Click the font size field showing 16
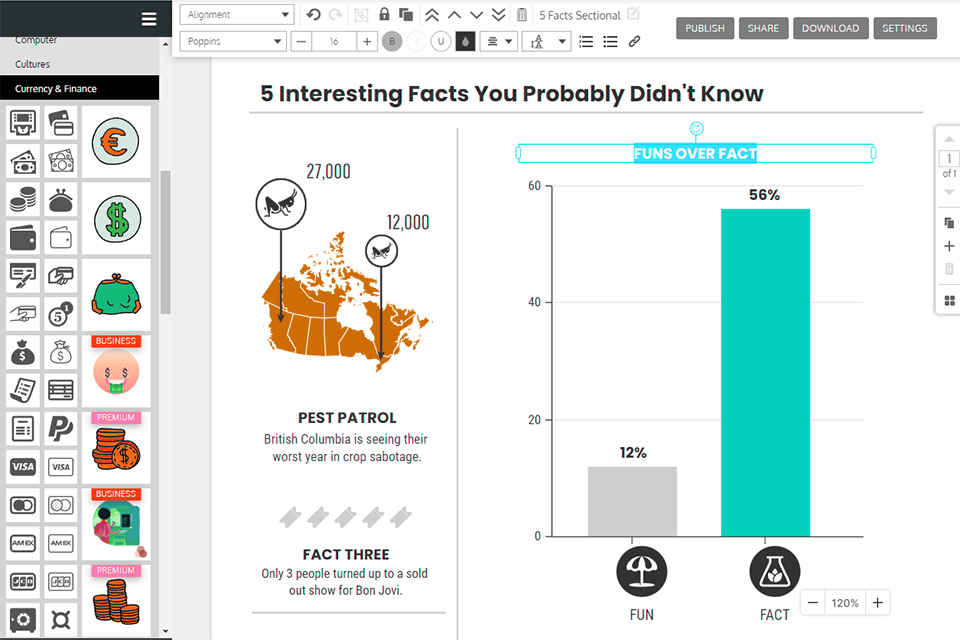This screenshot has width=960, height=640. click(334, 42)
